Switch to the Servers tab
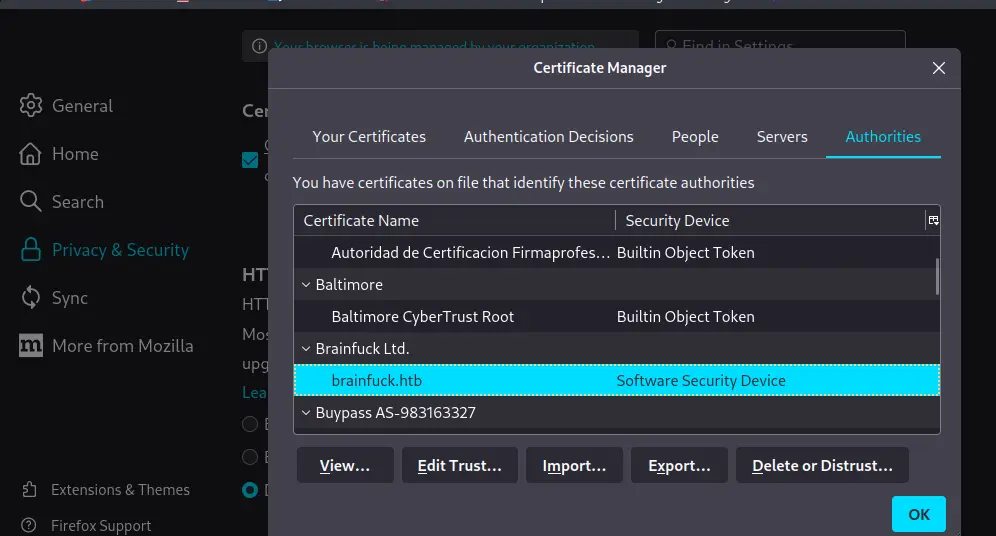 point(782,137)
